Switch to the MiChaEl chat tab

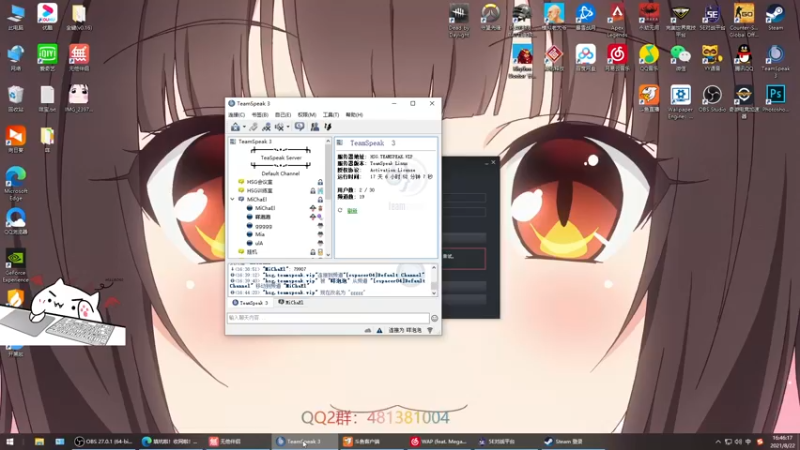pos(291,303)
